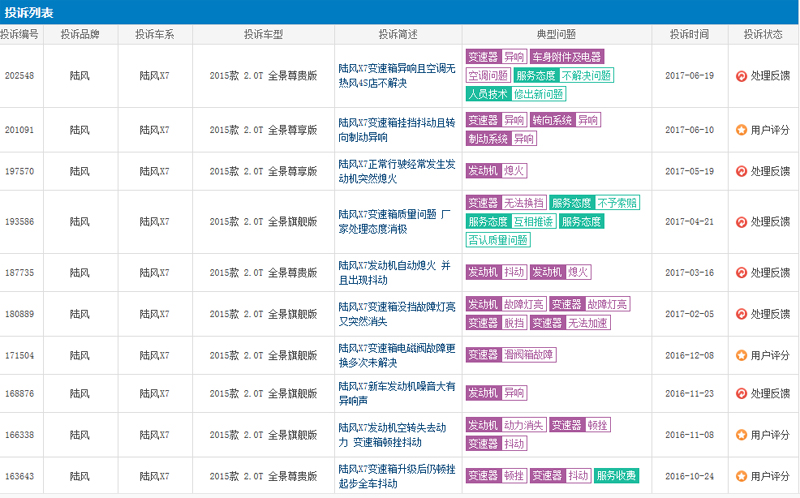Image resolution: width=800 pixels, height=498 pixels.
Task: Click 用户评分 status text in row 166338
Action: (x=770, y=435)
